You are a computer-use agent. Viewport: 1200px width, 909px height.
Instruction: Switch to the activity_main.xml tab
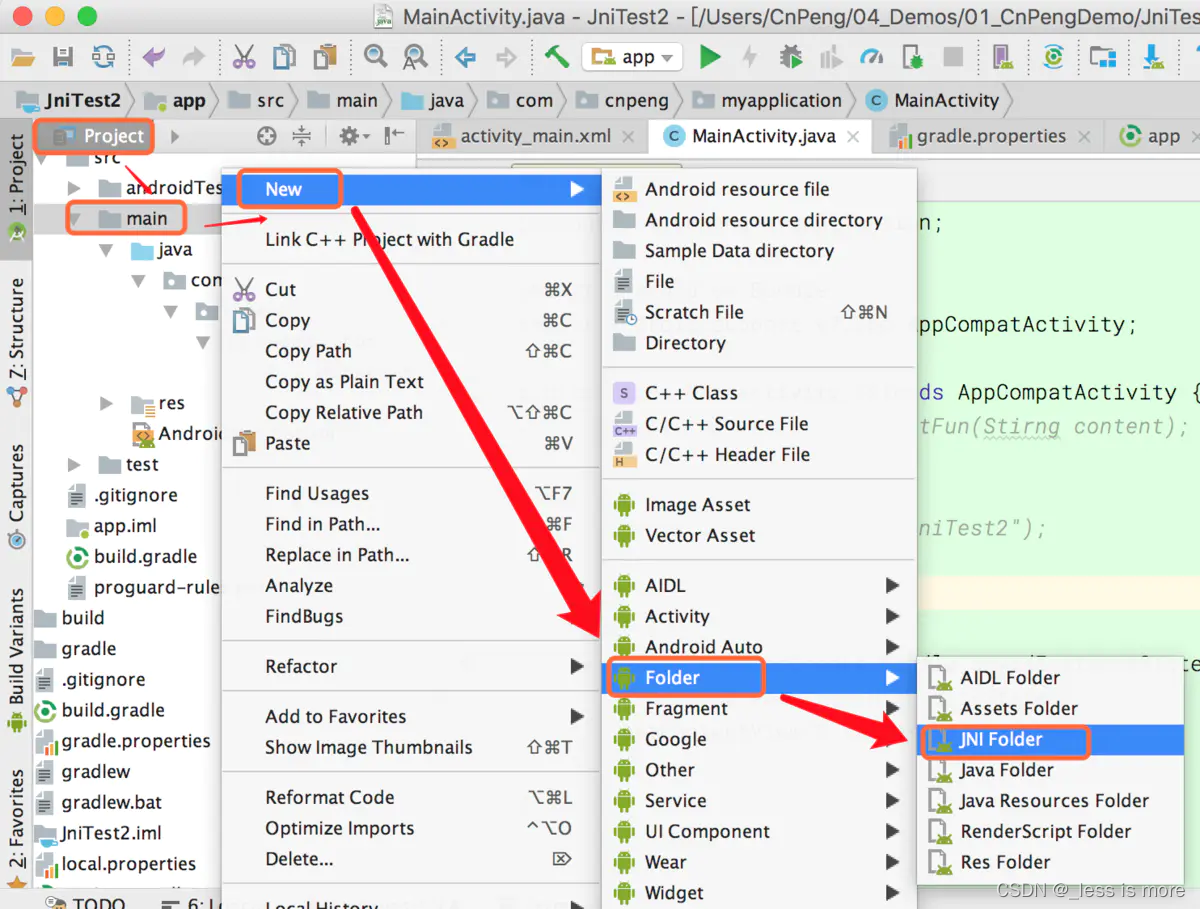(x=534, y=136)
